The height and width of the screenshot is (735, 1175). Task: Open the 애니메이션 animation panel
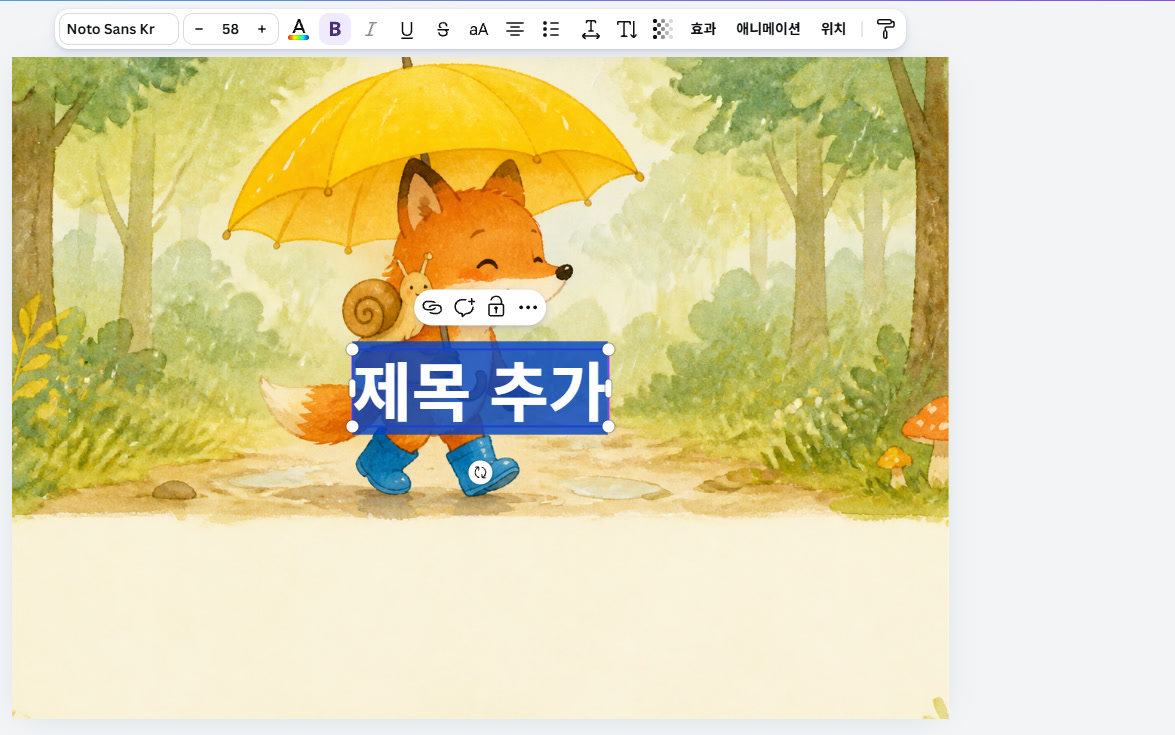[x=768, y=29]
